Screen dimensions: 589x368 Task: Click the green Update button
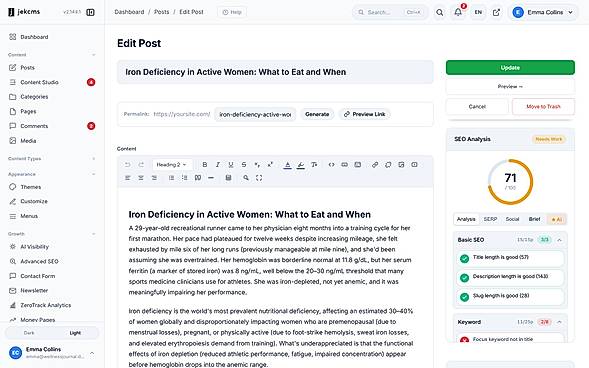[x=510, y=68]
